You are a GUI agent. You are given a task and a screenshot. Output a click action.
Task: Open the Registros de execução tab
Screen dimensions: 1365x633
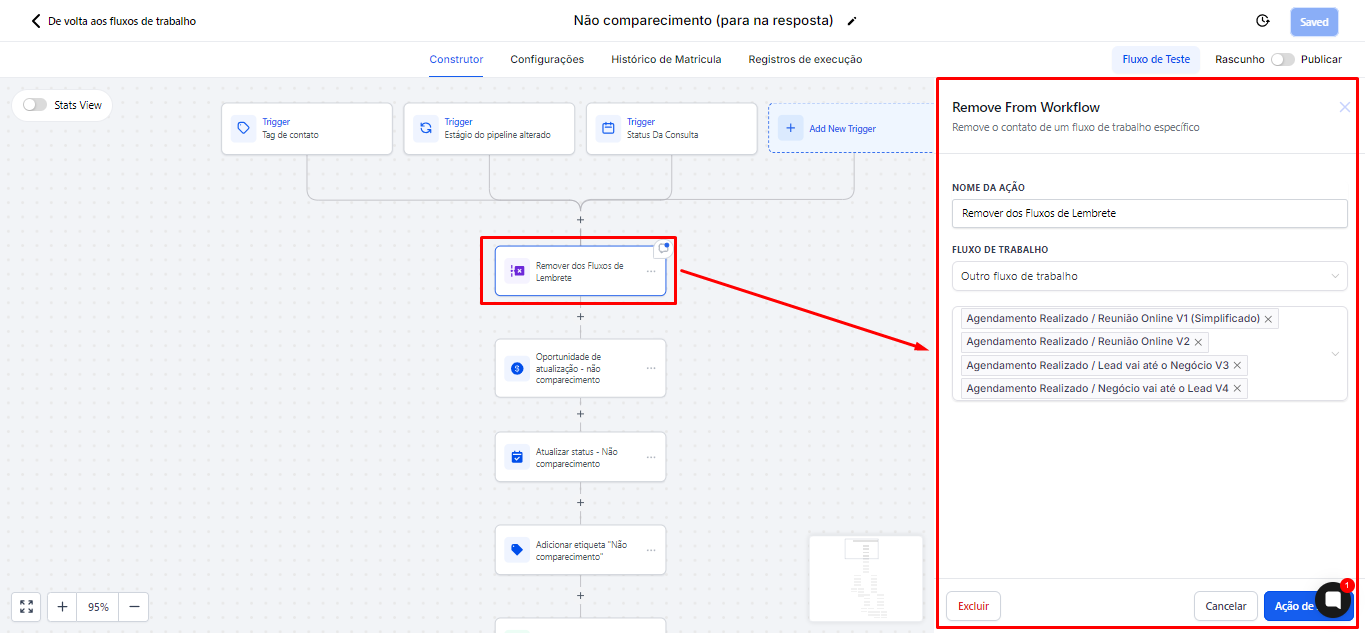coord(805,59)
